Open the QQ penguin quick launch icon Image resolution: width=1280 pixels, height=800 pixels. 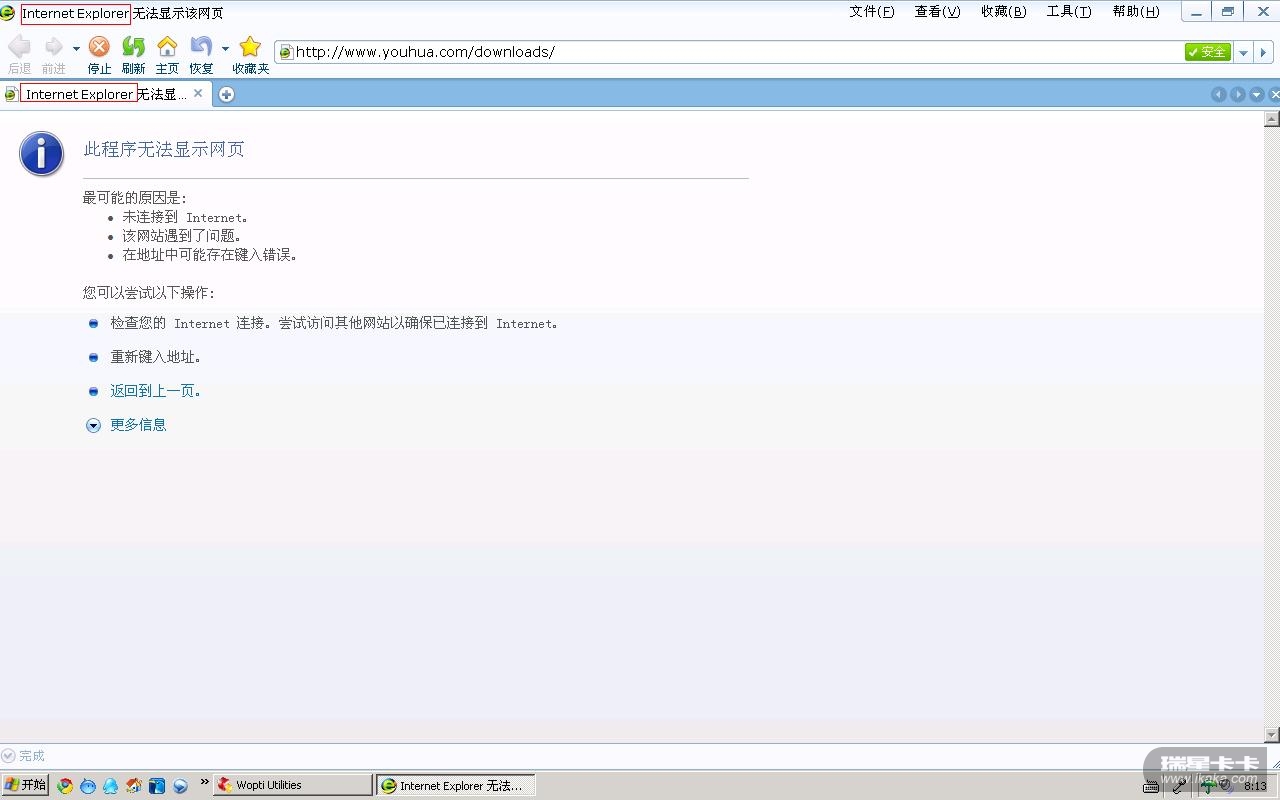111,786
